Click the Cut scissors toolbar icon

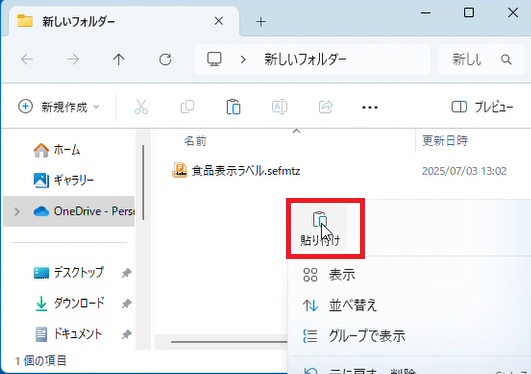click(x=141, y=107)
